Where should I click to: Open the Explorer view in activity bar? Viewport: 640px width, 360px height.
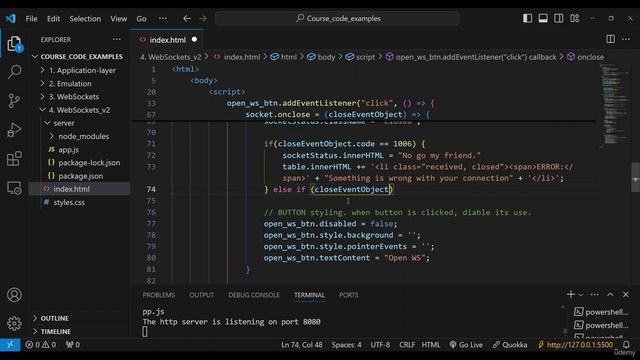14,44
